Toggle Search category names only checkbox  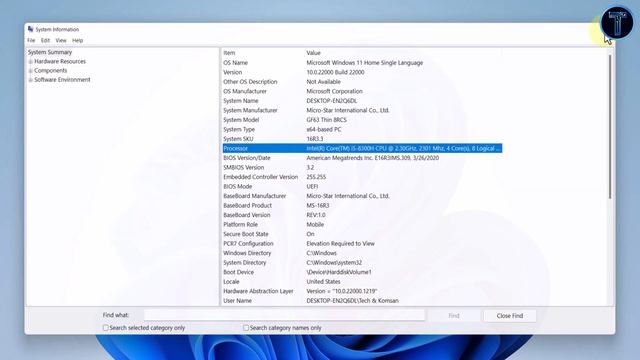point(246,328)
